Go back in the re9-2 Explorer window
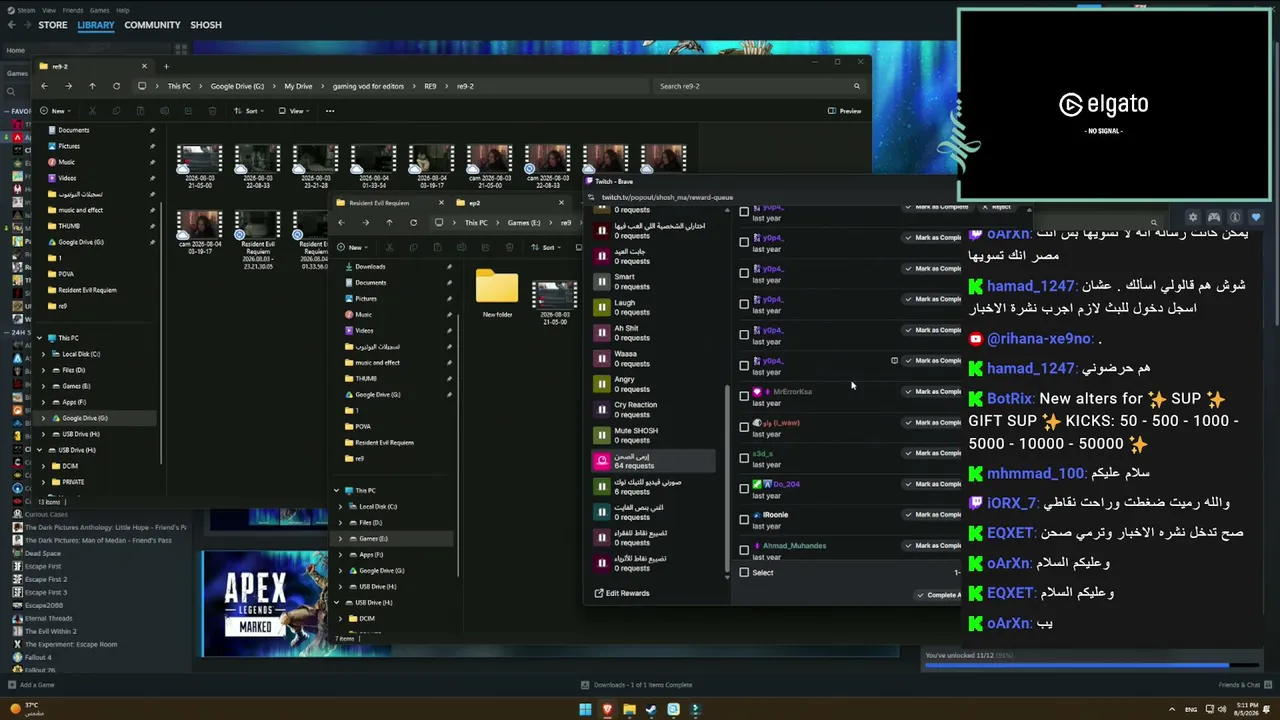 (44, 86)
